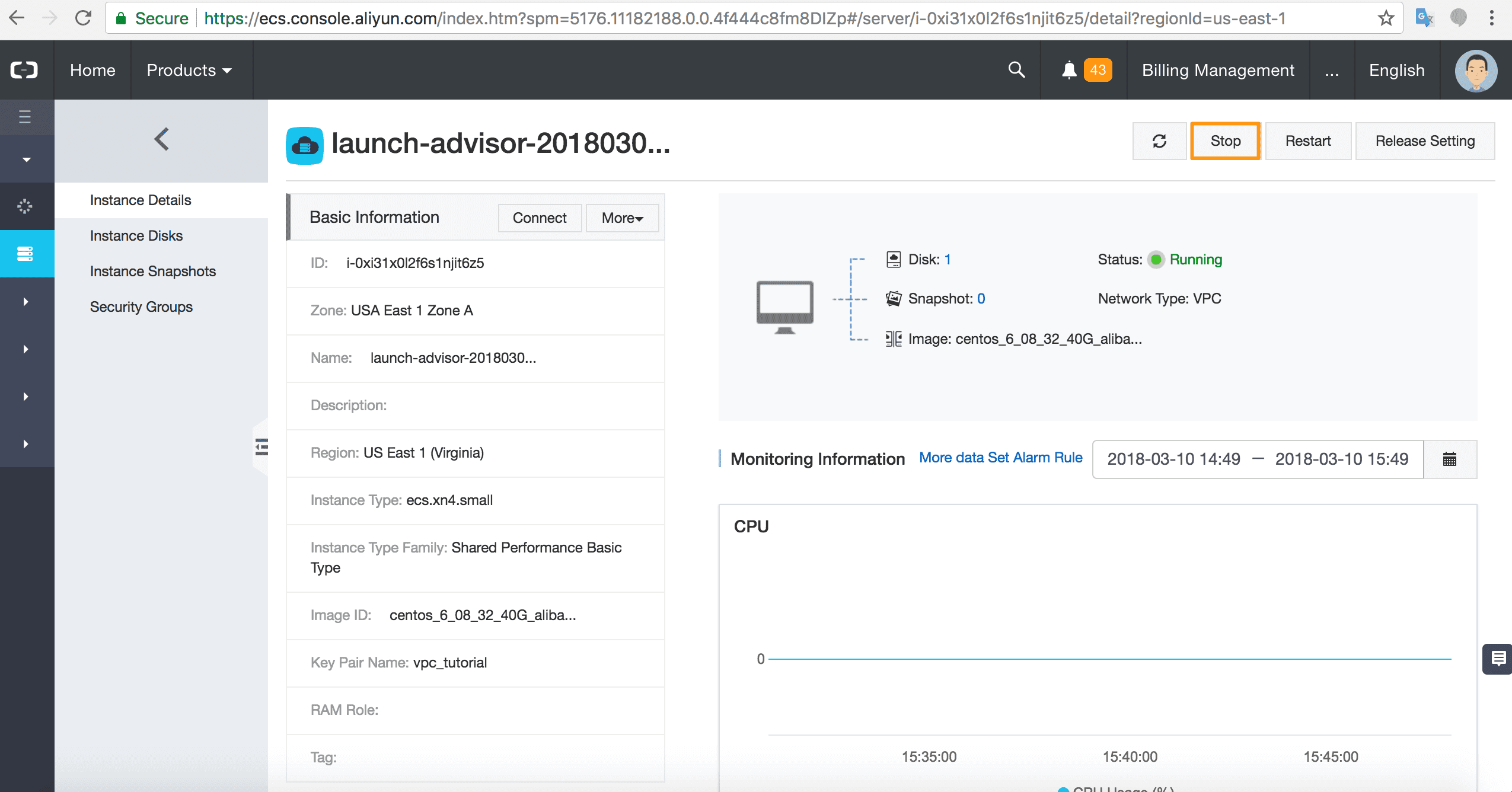Click the CPU usage chart line
Screen dimensions: 1512x792
coord(1109,659)
